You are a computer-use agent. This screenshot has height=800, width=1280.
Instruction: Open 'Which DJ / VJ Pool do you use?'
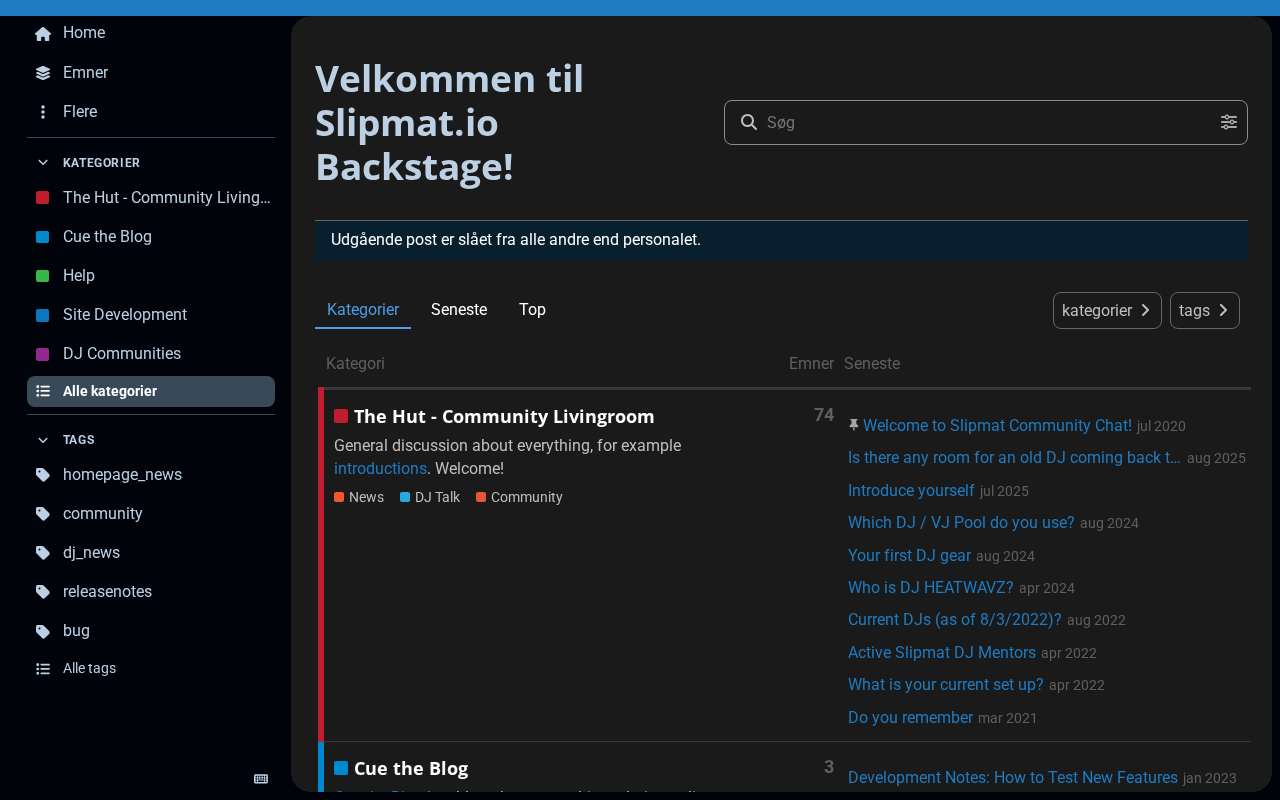(961, 523)
